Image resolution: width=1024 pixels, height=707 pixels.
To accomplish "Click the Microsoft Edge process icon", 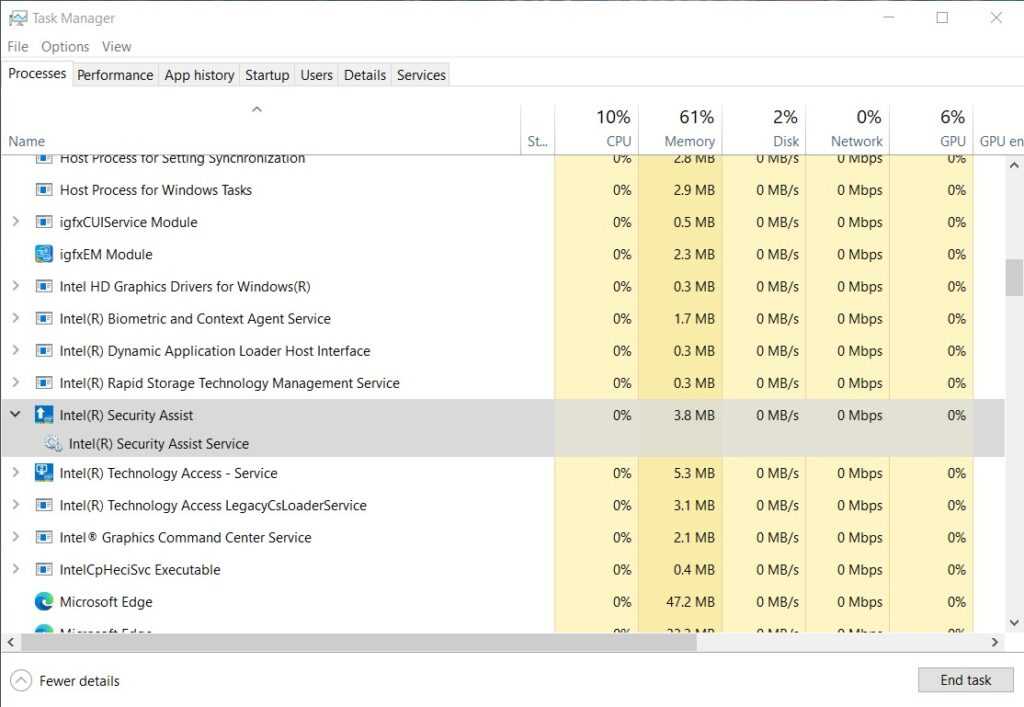I will 44,602.
